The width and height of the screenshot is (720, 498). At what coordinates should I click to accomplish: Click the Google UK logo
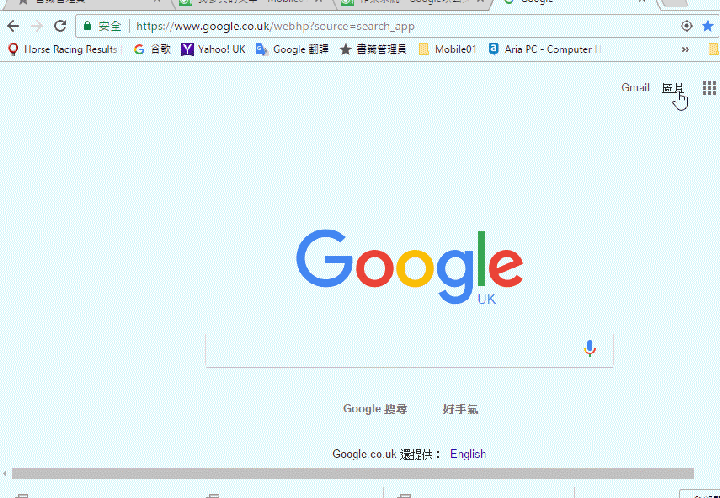[x=409, y=267]
